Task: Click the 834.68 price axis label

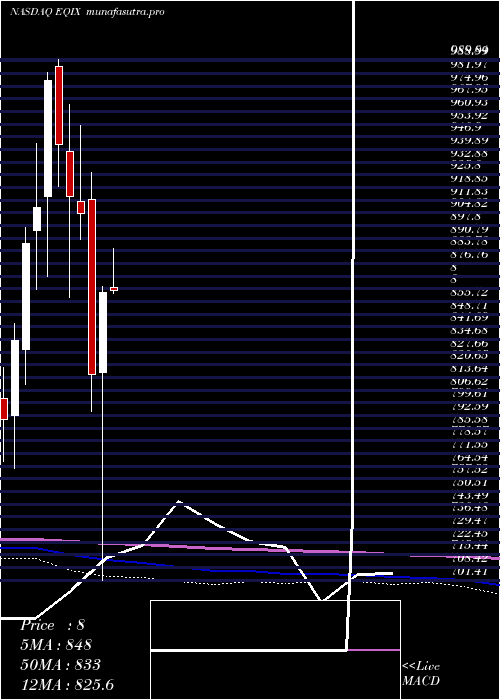Action: [x=469, y=331]
